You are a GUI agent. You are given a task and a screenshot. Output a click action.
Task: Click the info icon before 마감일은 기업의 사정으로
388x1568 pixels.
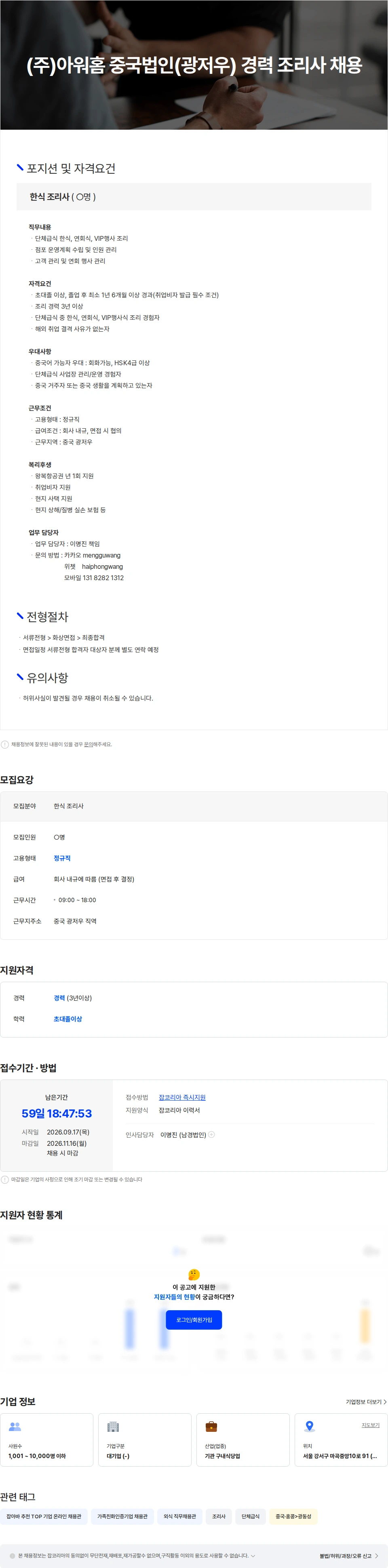tap(5, 1180)
